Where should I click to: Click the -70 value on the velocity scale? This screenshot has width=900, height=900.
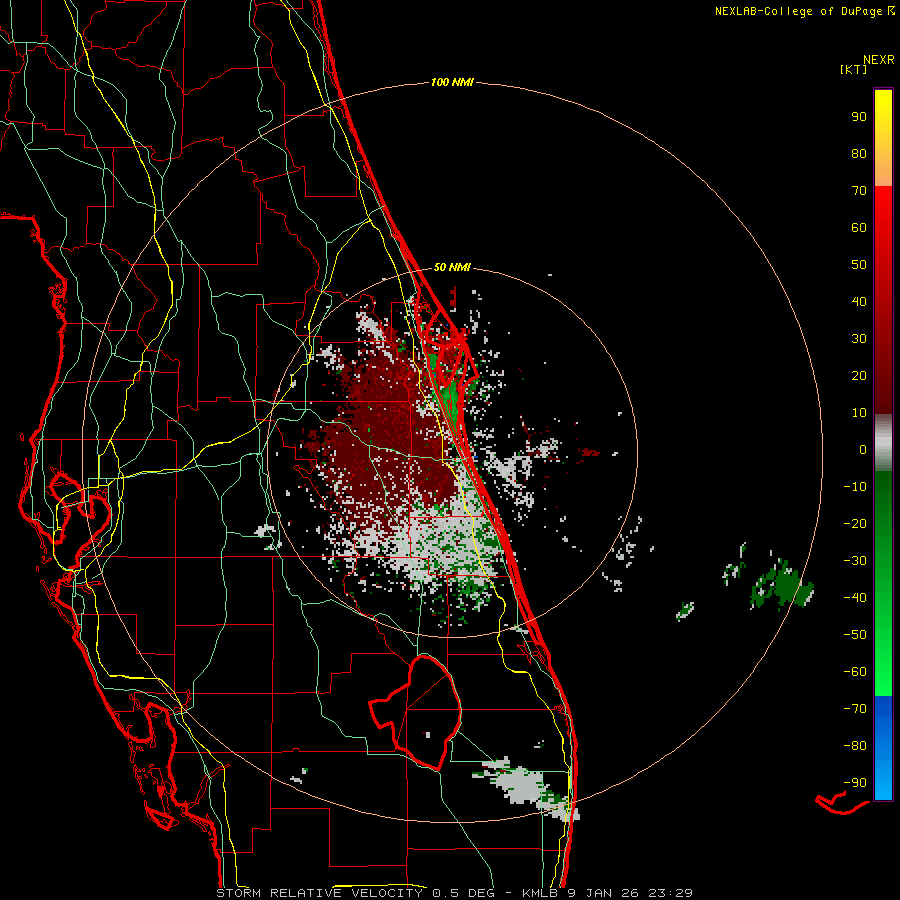pyautogui.click(x=855, y=709)
